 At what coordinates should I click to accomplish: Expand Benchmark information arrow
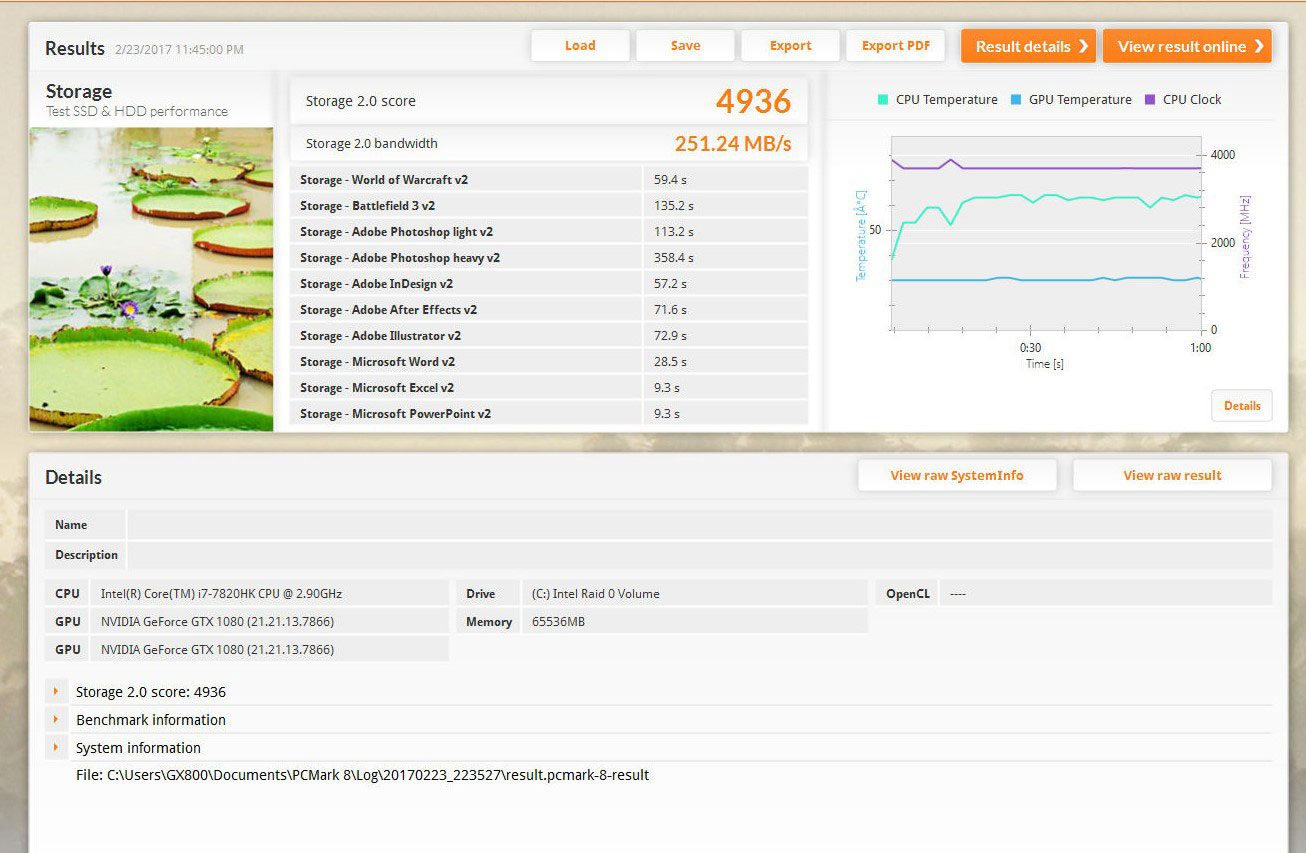pos(56,719)
